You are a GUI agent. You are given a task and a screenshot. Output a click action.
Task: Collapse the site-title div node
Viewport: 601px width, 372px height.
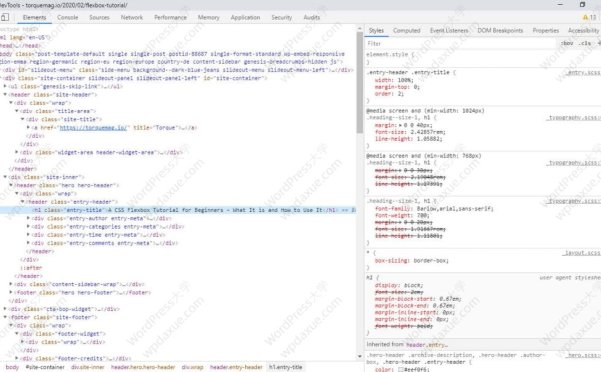[x=22, y=120]
